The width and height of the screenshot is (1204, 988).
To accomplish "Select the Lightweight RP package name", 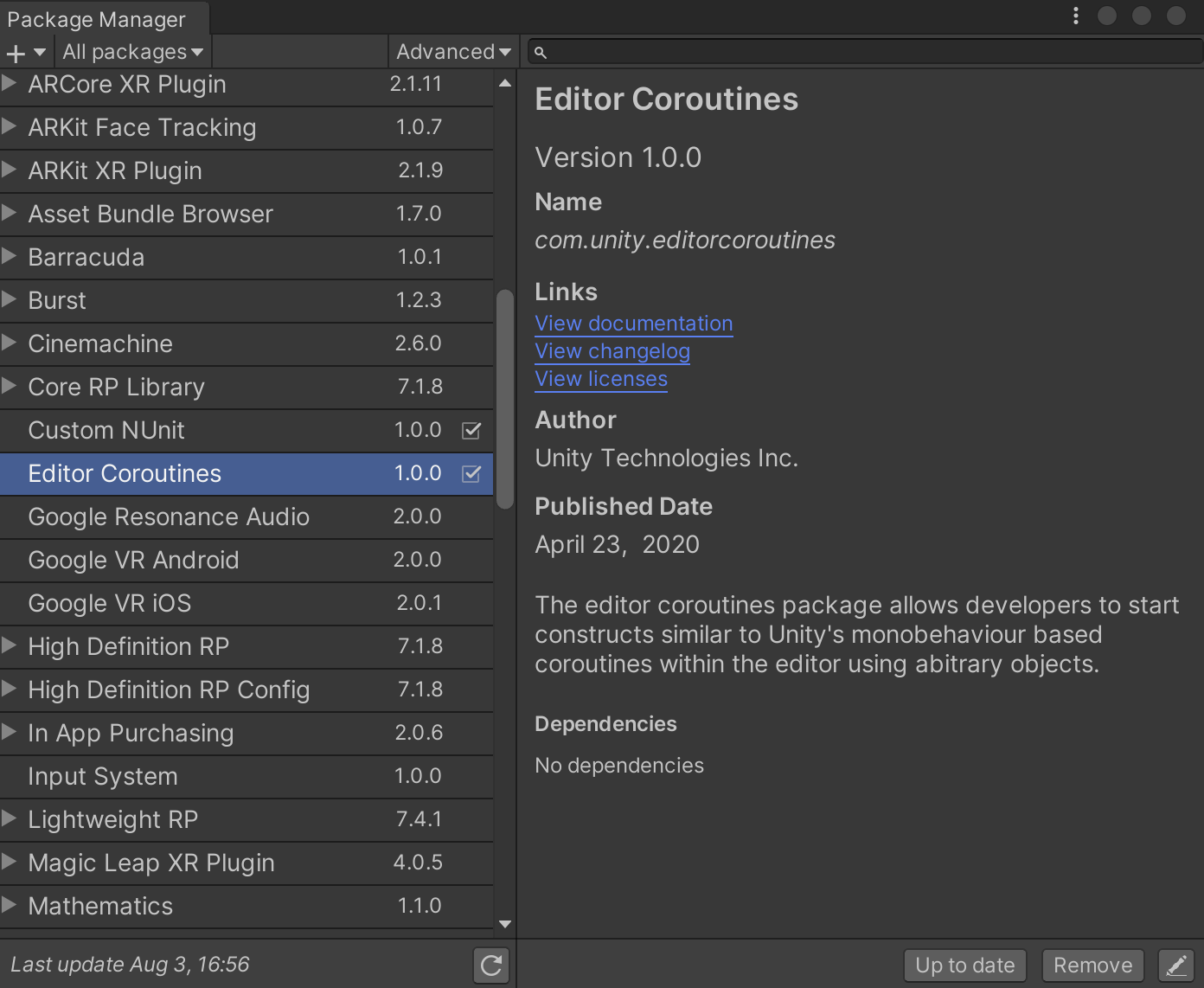I will [x=113, y=820].
